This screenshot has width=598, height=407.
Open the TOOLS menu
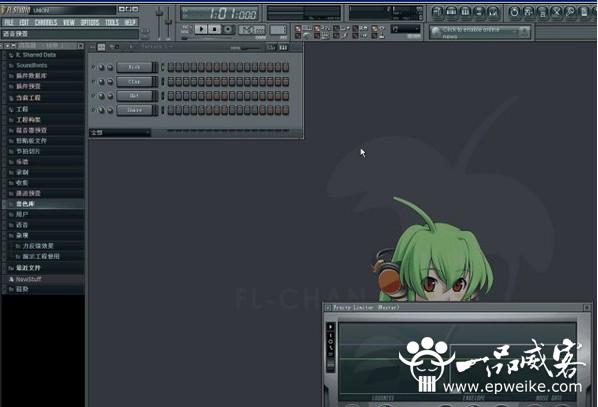(x=112, y=23)
